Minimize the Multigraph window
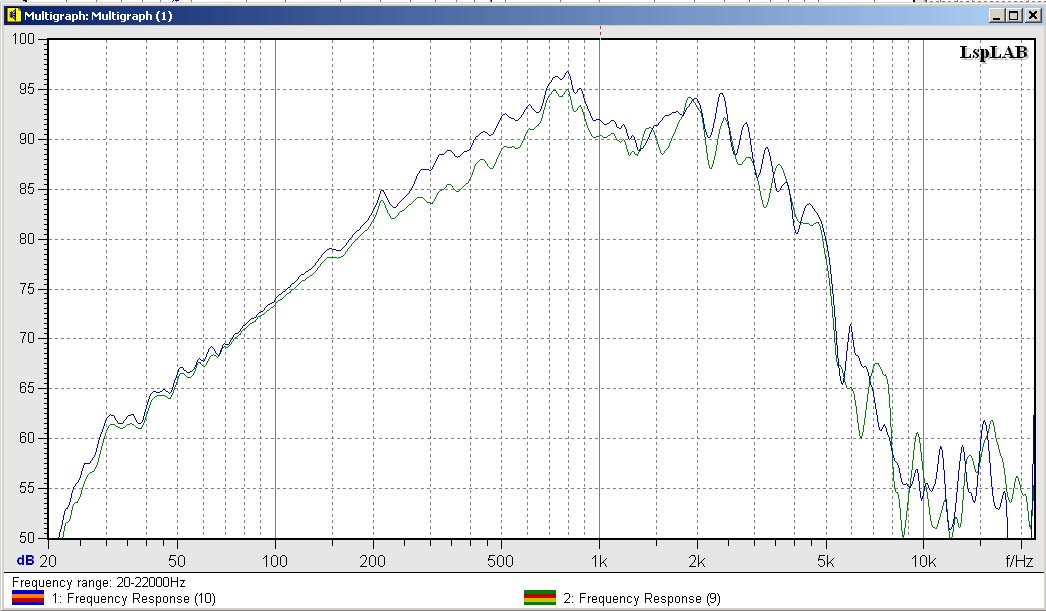The width and height of the screenshot is (1046, 611). click(997, 15)
